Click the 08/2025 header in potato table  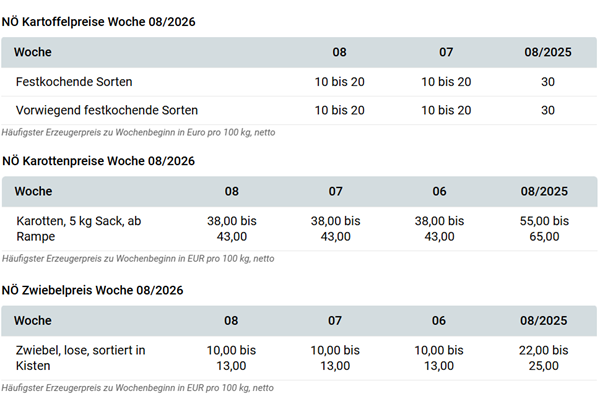547,52
